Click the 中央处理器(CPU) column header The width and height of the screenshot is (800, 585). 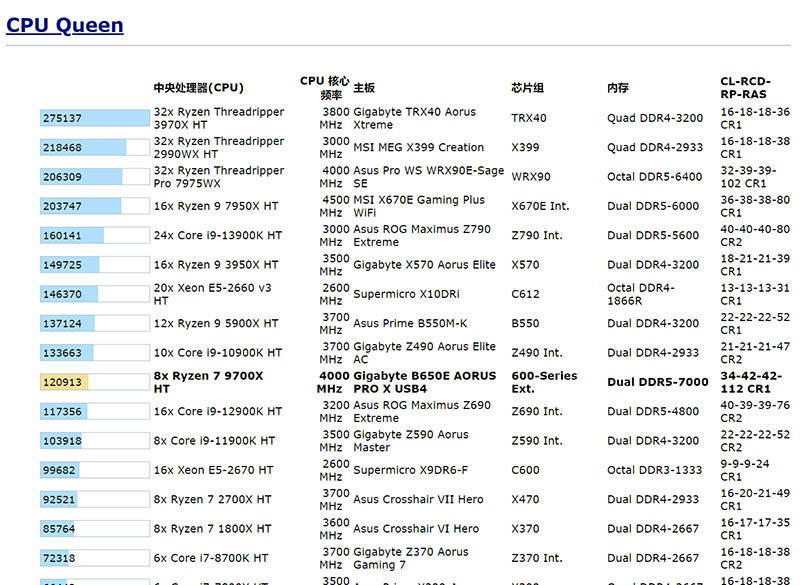(198, 88)
